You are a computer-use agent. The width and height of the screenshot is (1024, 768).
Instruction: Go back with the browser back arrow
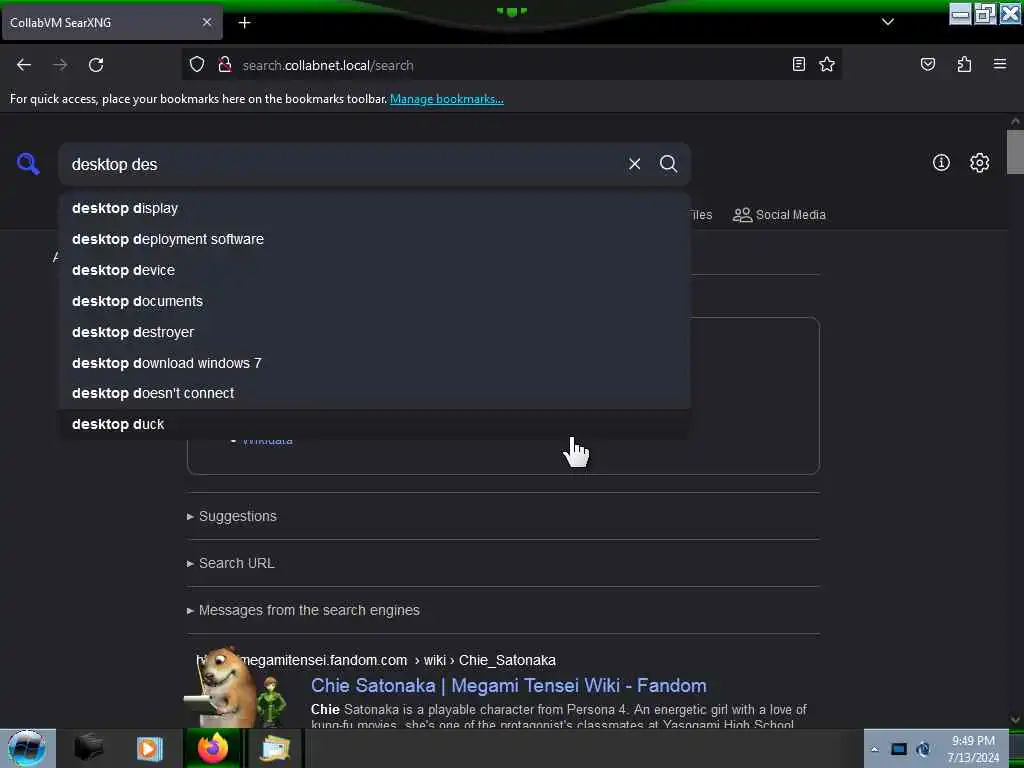coord(24,65)
